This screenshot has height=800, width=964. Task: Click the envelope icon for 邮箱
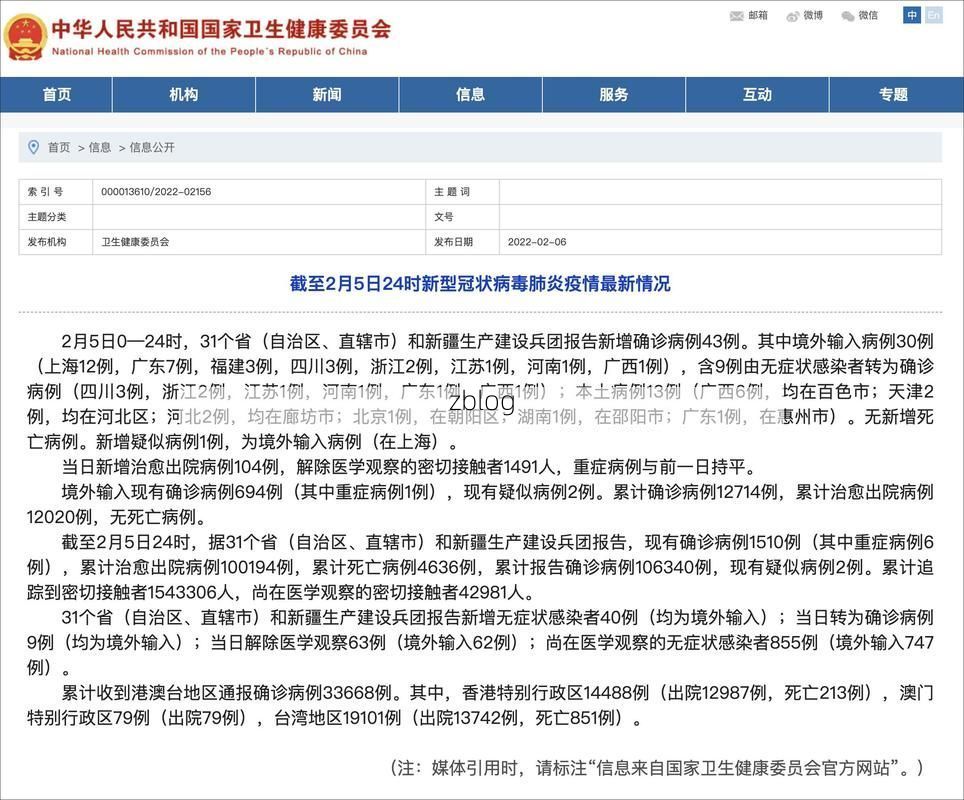coord(737,15)
